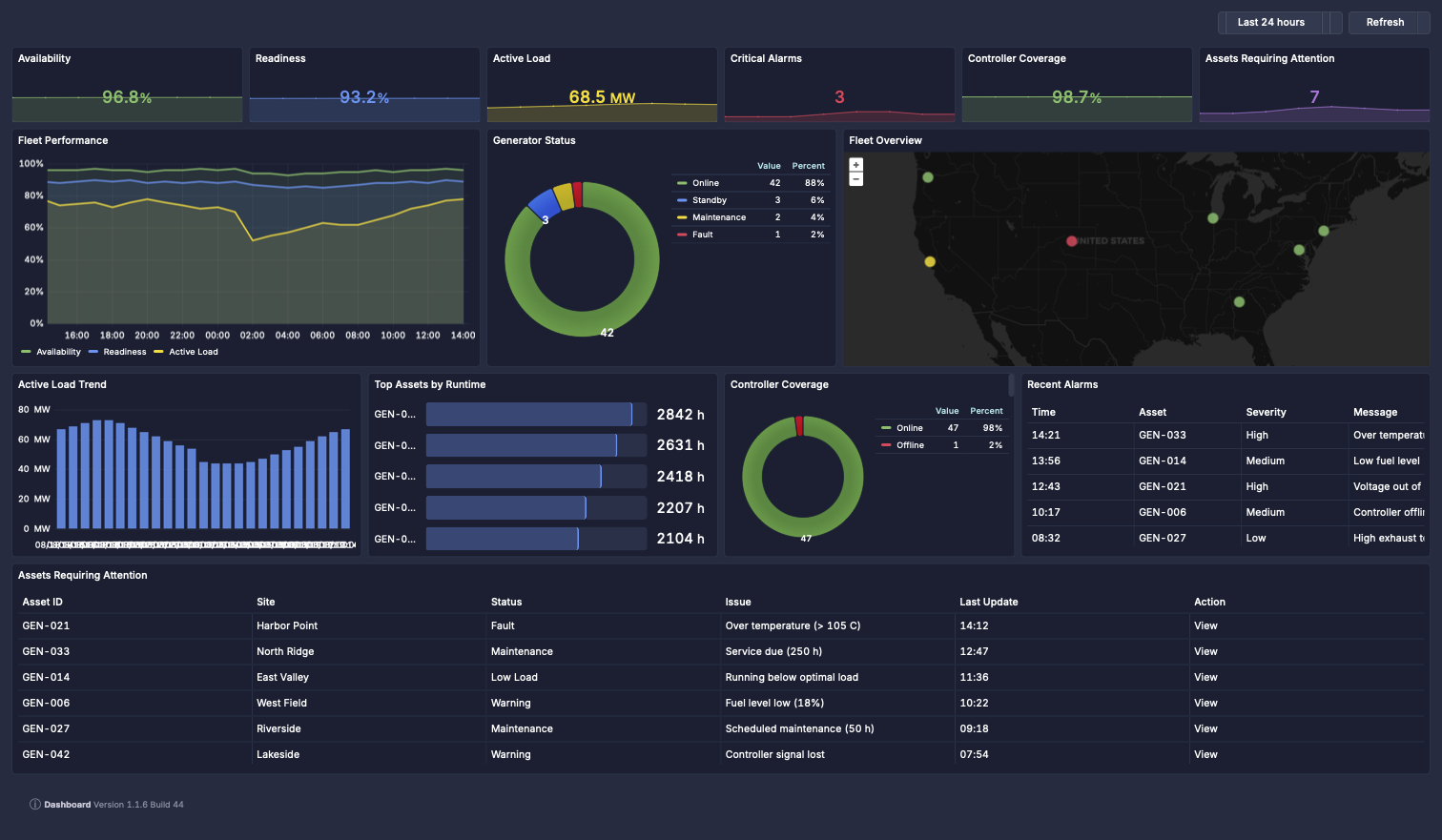
Task: Open the Fleet Performance panel title
Action: (63, 140)
